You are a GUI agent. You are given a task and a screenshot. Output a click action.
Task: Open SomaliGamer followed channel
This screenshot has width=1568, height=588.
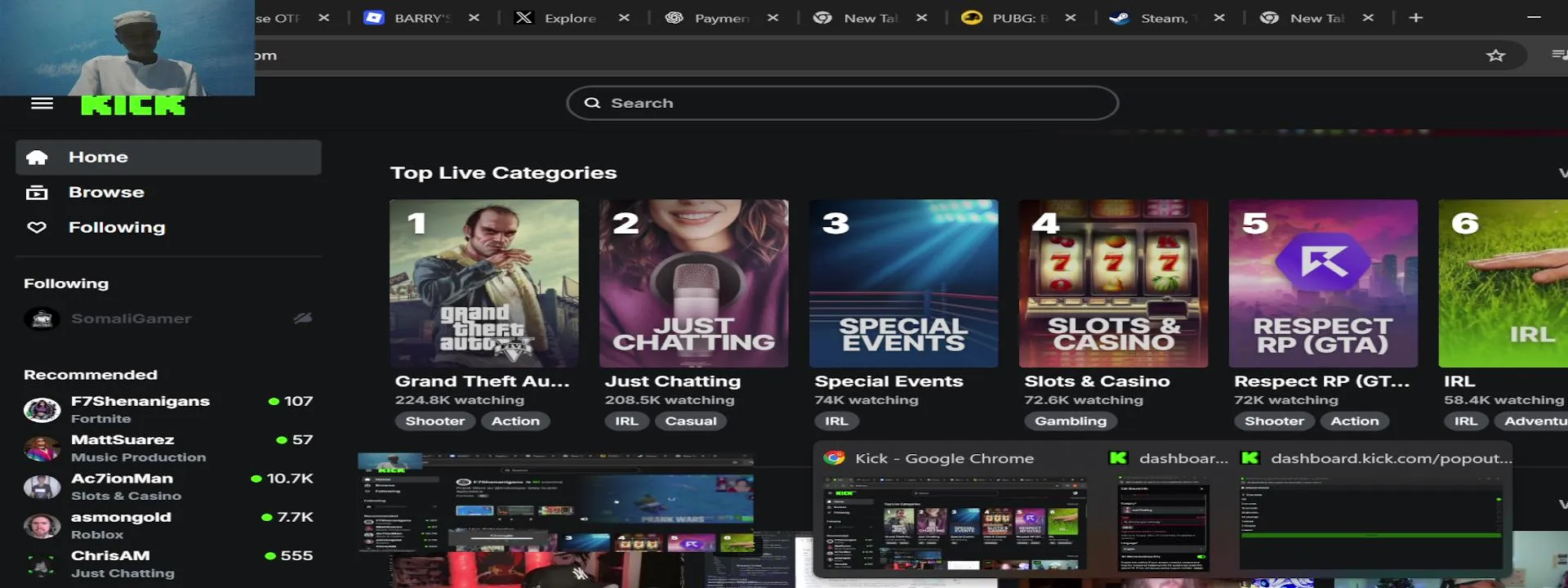click(x=168, y=318)
